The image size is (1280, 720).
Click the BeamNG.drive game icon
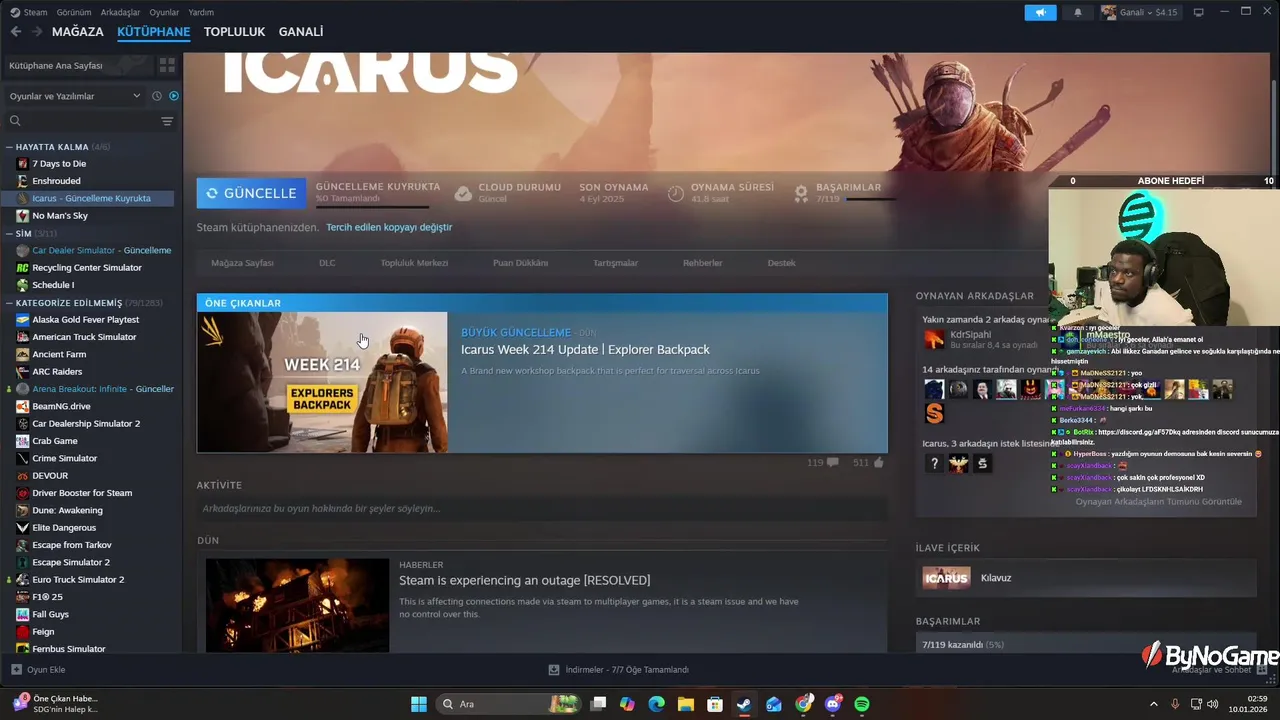(22, 406)
